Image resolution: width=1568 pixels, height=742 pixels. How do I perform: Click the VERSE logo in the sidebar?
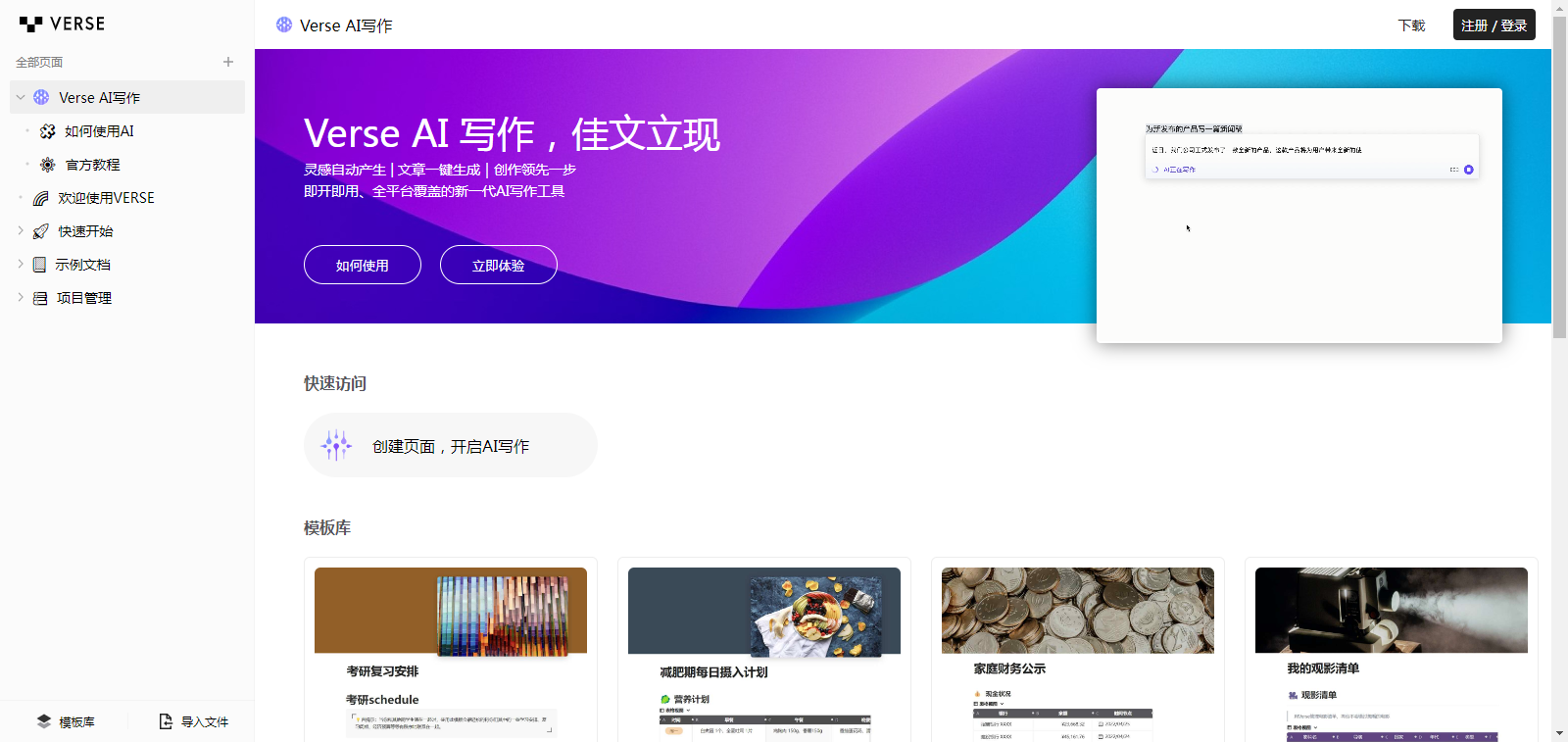[62, 24]
